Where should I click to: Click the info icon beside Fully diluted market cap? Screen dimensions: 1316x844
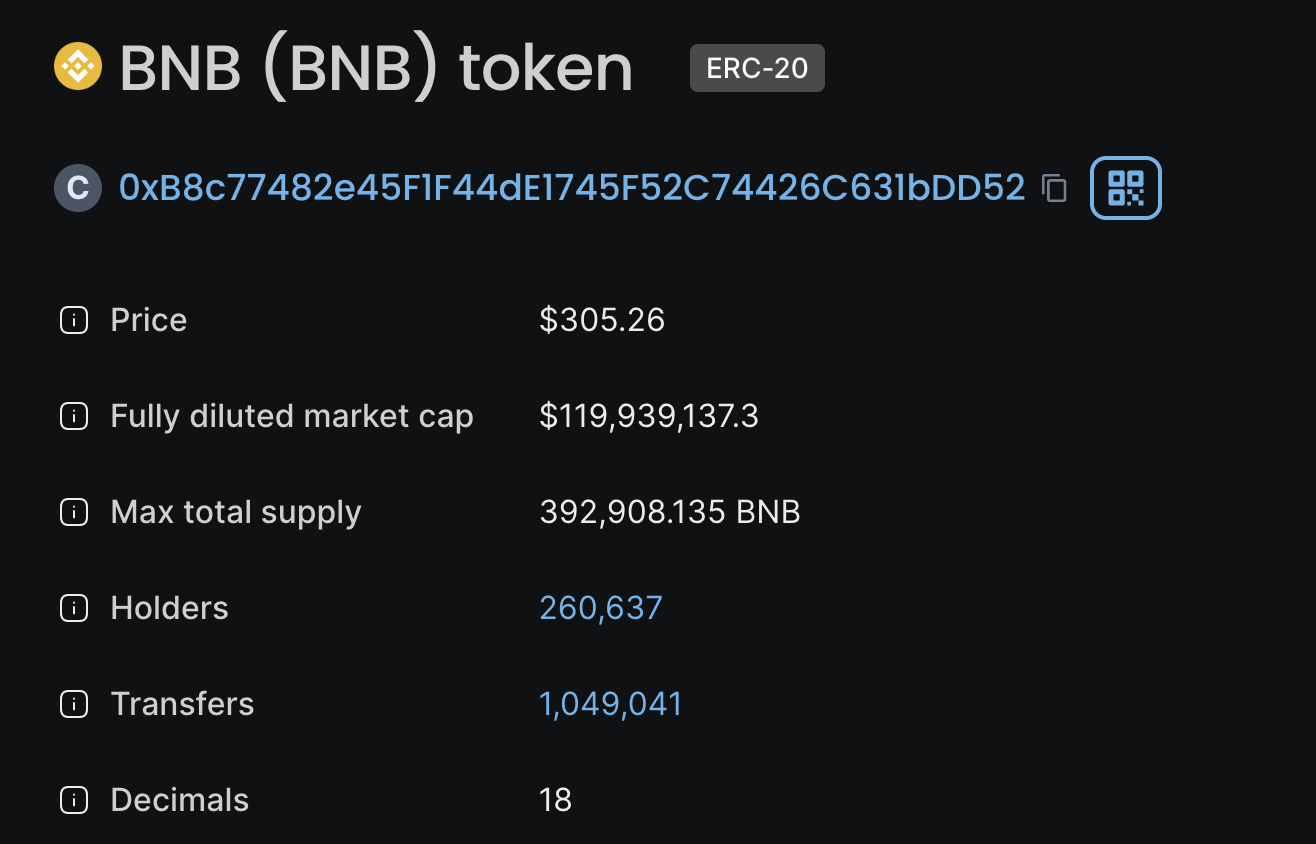point(73,416)
